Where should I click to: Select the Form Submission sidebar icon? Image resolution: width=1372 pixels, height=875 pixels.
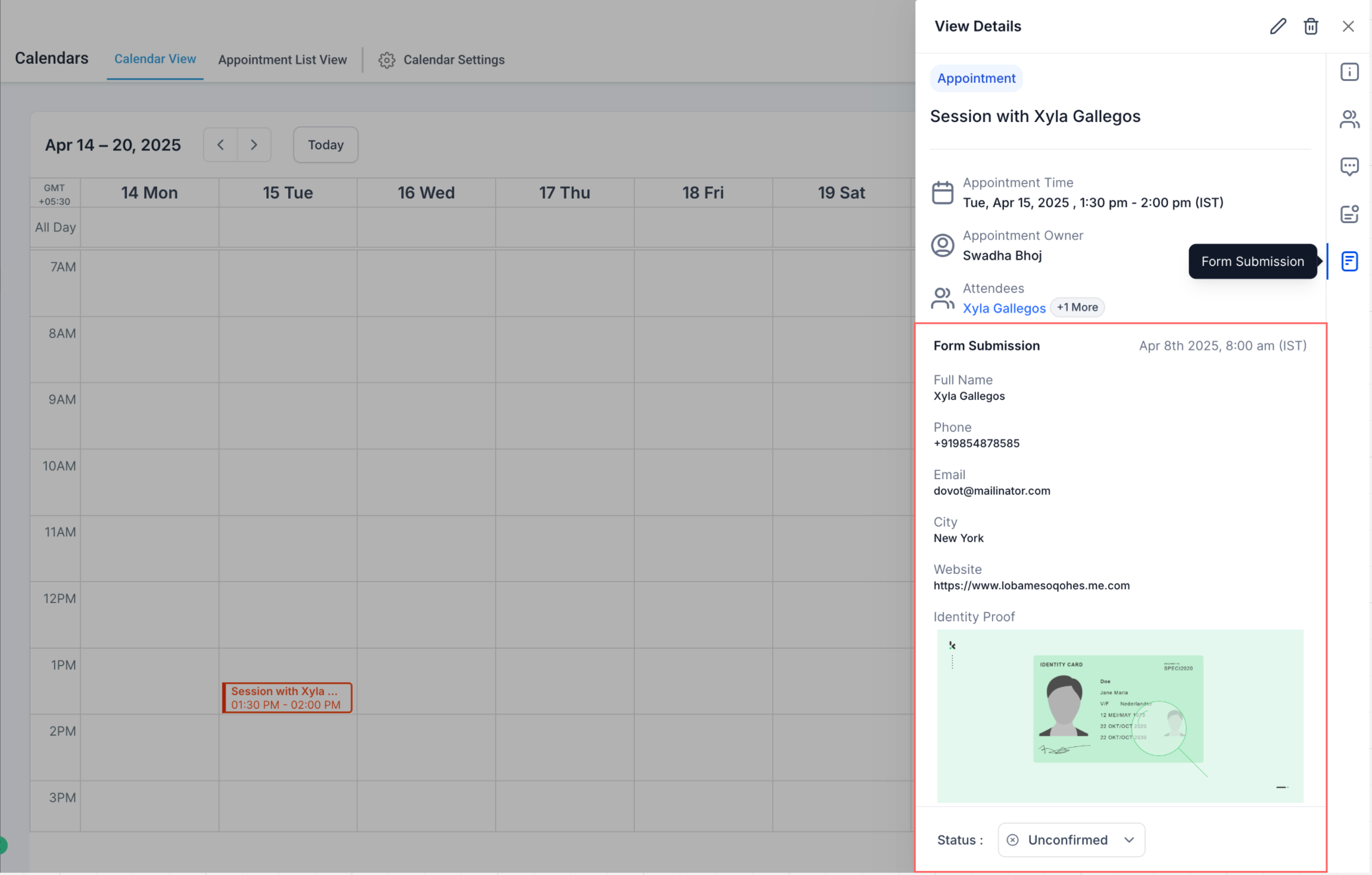(1349, 261)
